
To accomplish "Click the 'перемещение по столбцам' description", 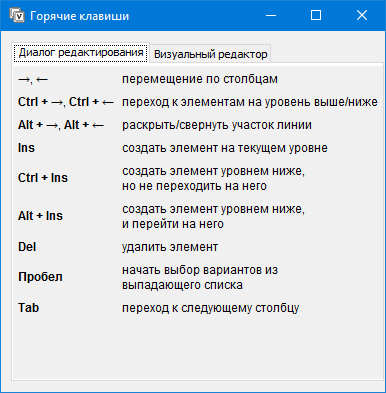I will [200, 79].
